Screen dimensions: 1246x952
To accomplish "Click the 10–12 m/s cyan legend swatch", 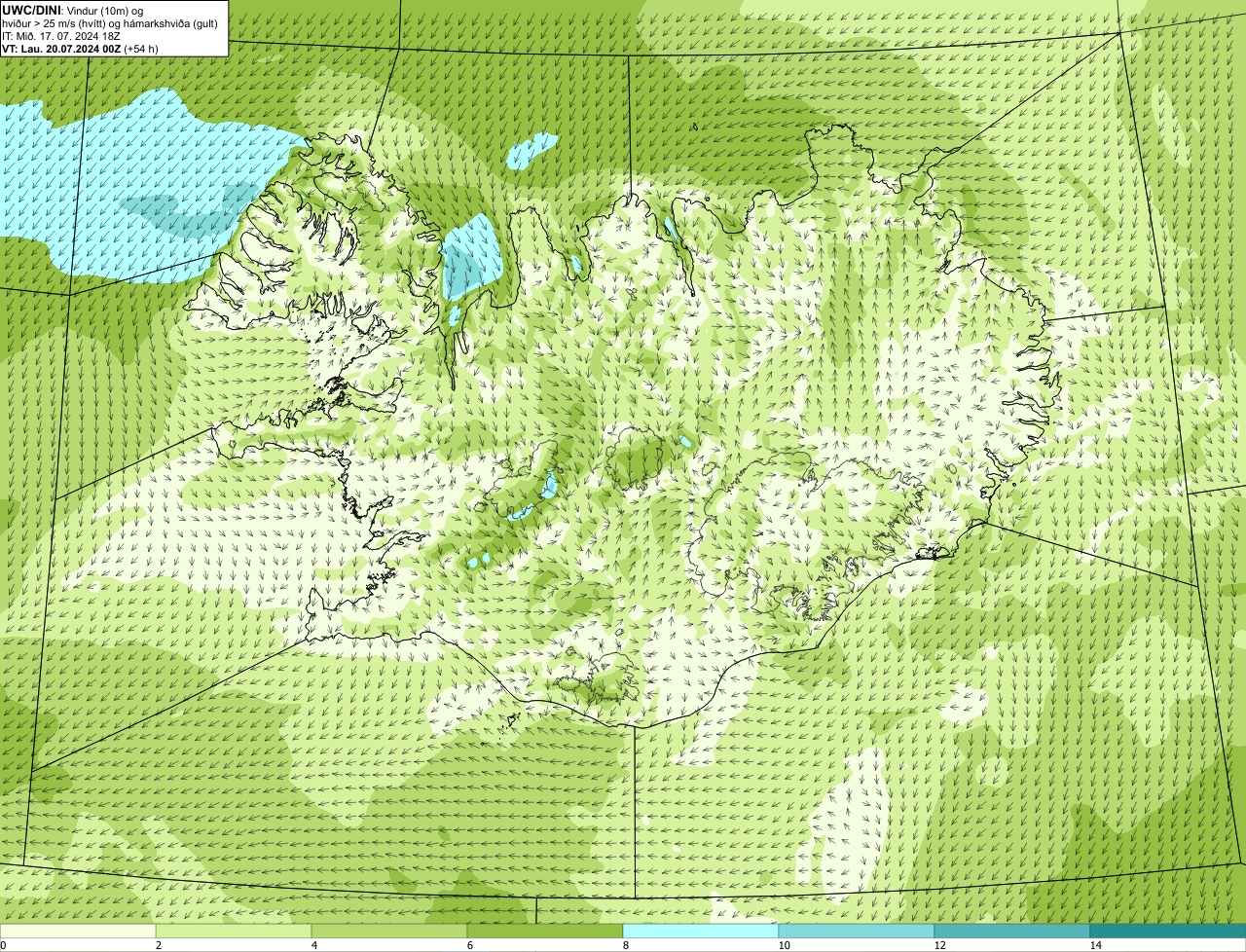I will [857, 931].
